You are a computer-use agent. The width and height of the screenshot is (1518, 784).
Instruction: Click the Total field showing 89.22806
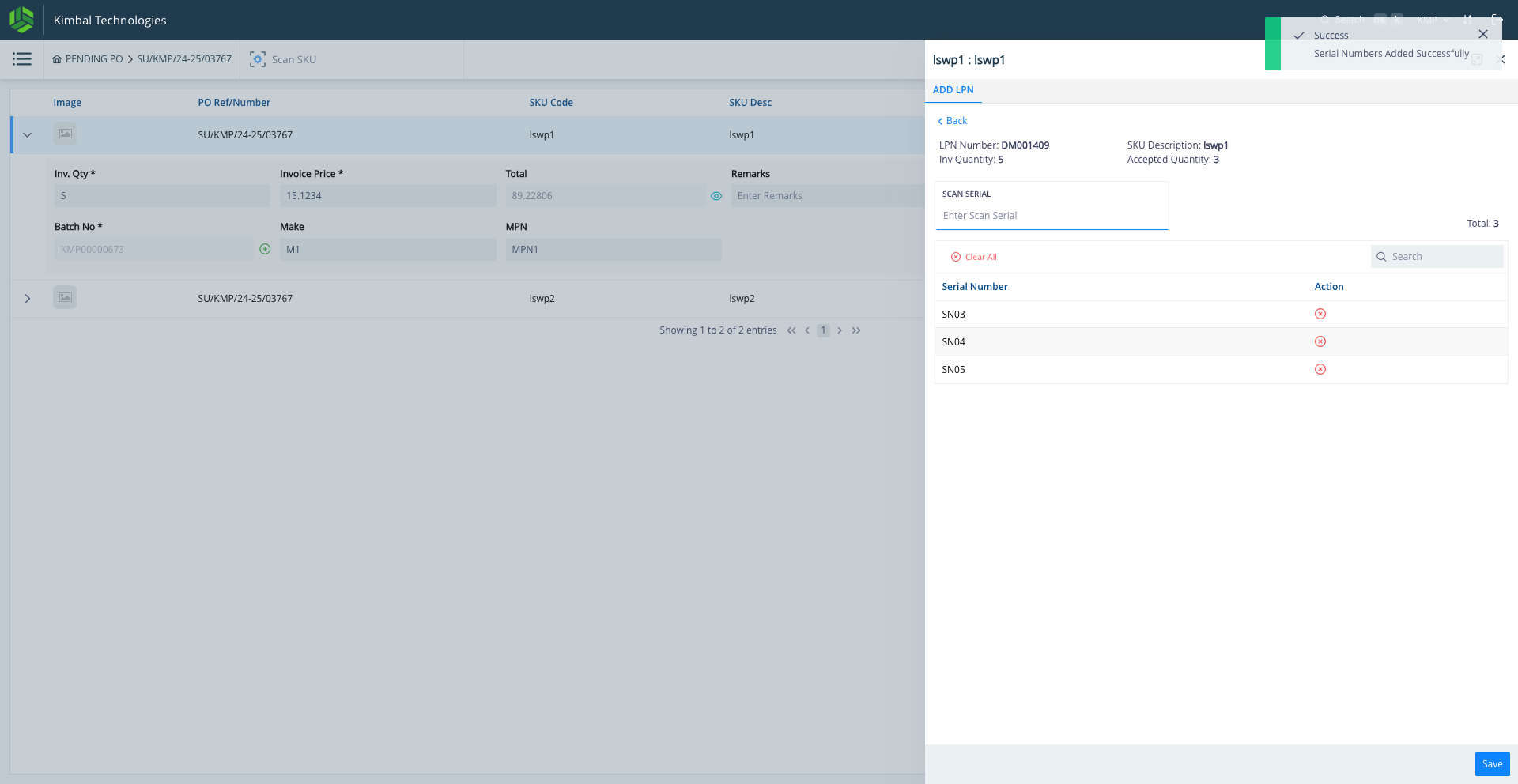(606, 196)
